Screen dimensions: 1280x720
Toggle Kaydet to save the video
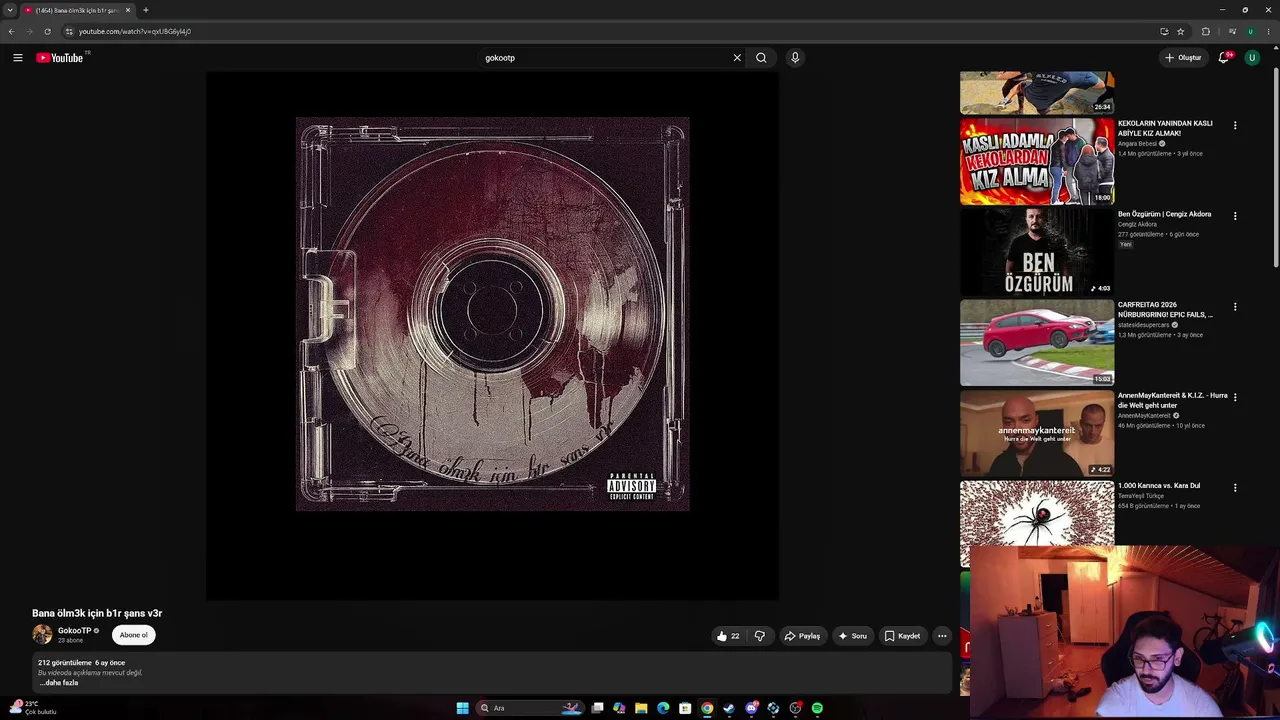point(902,636)
